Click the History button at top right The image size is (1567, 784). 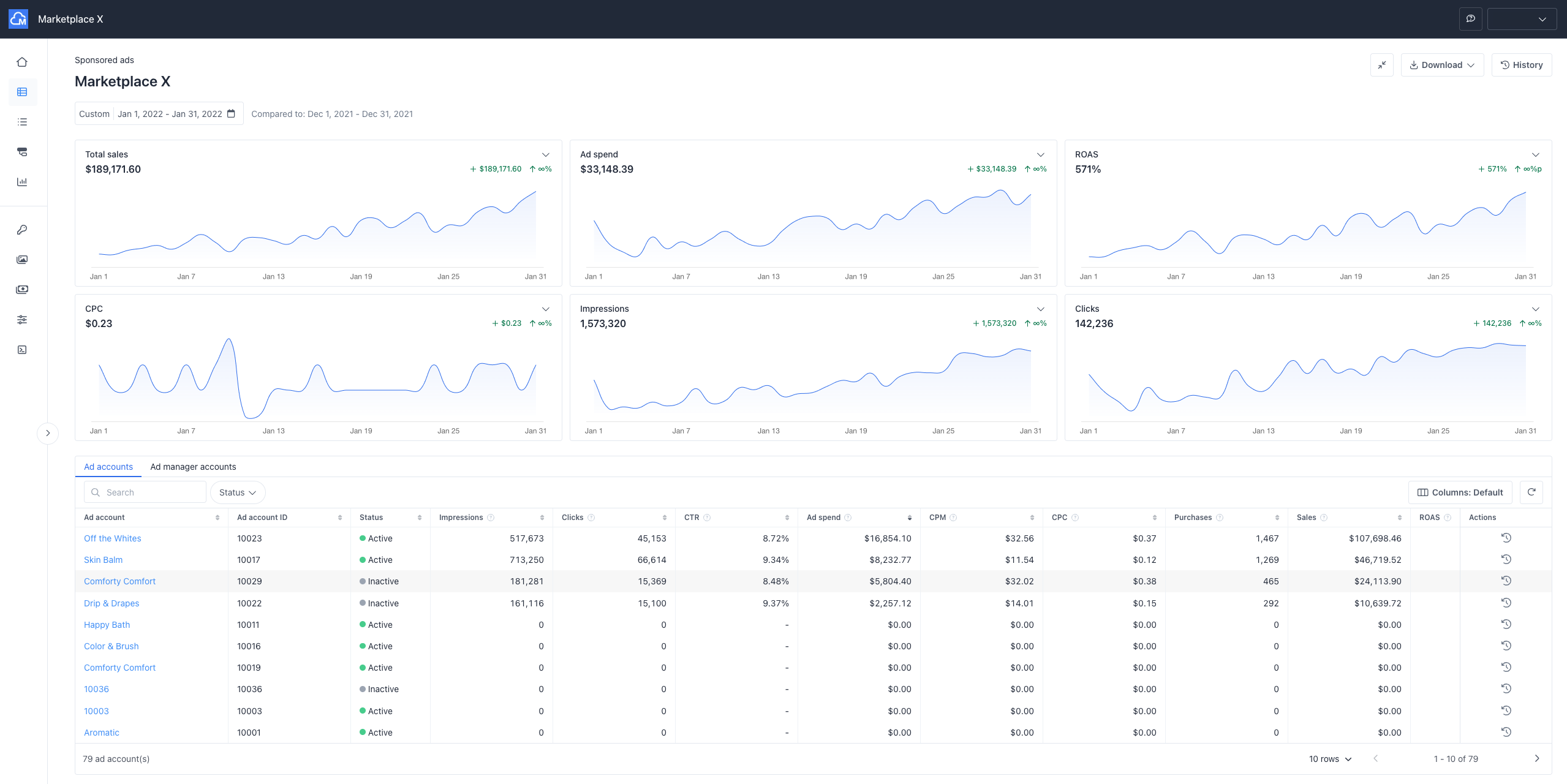coord(1522,64)
